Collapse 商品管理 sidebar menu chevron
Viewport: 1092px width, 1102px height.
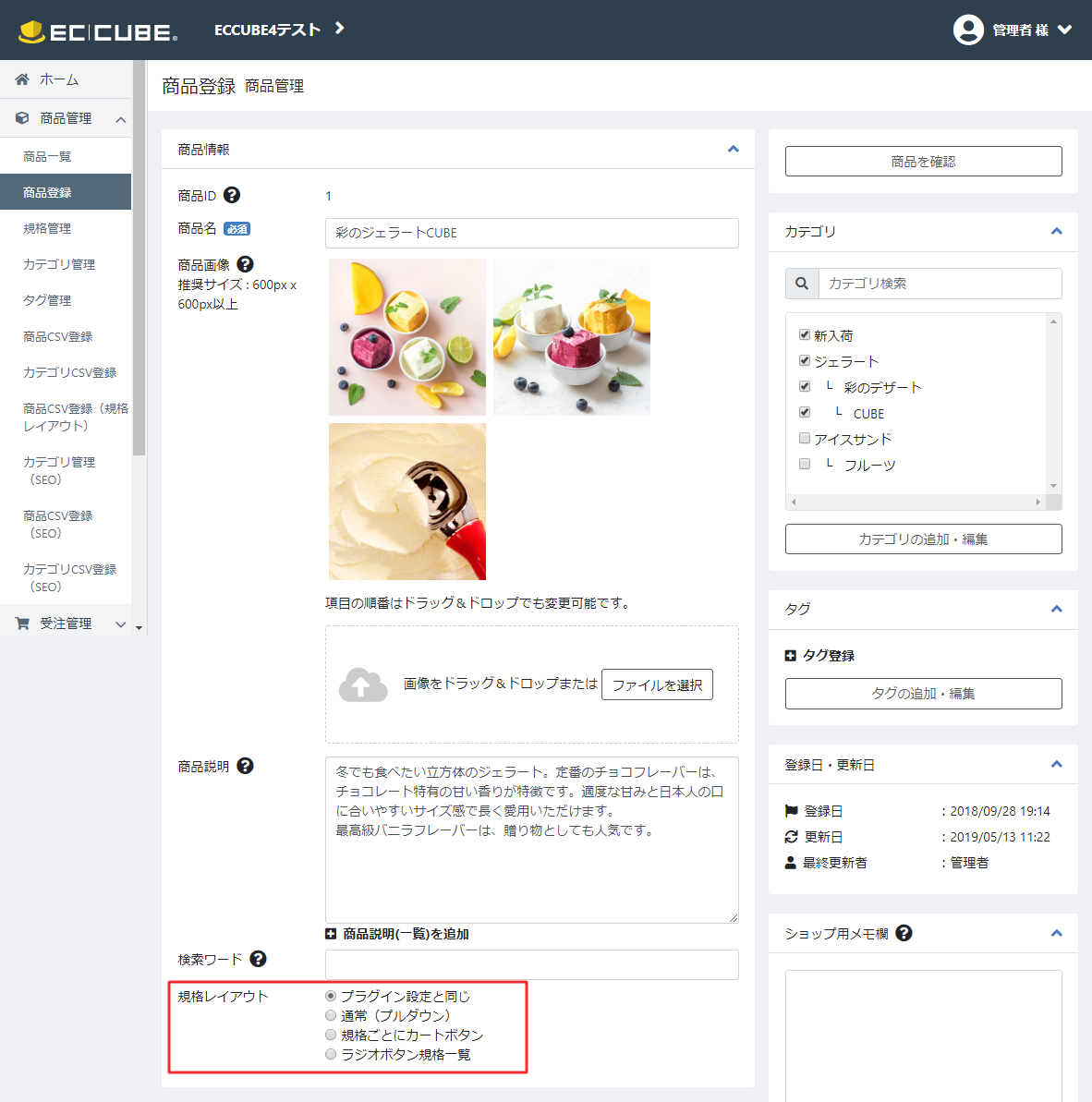click(121, 119)
